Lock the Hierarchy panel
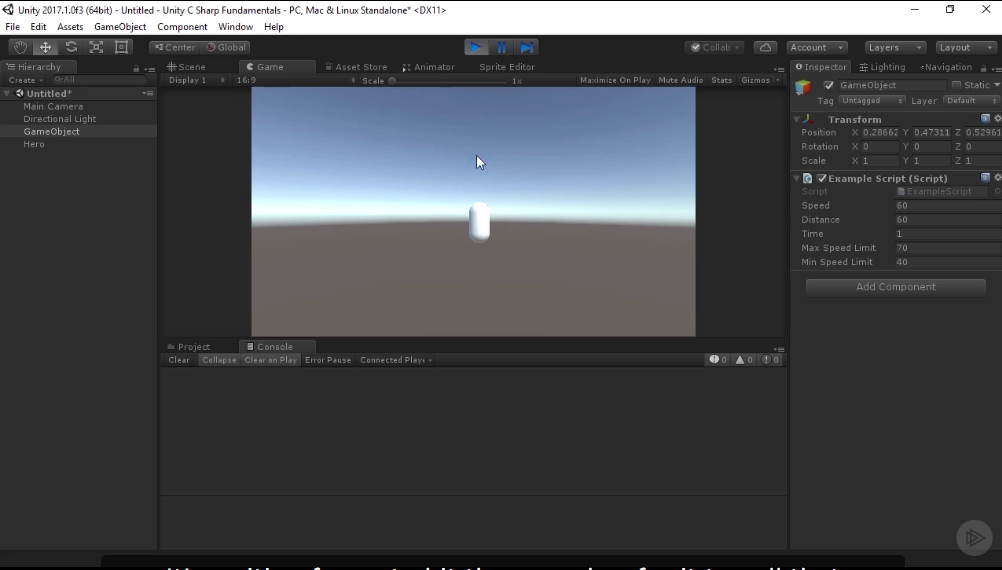This screenshot has width=1002, height=570. pyautogui.click(x=136, y=68)
